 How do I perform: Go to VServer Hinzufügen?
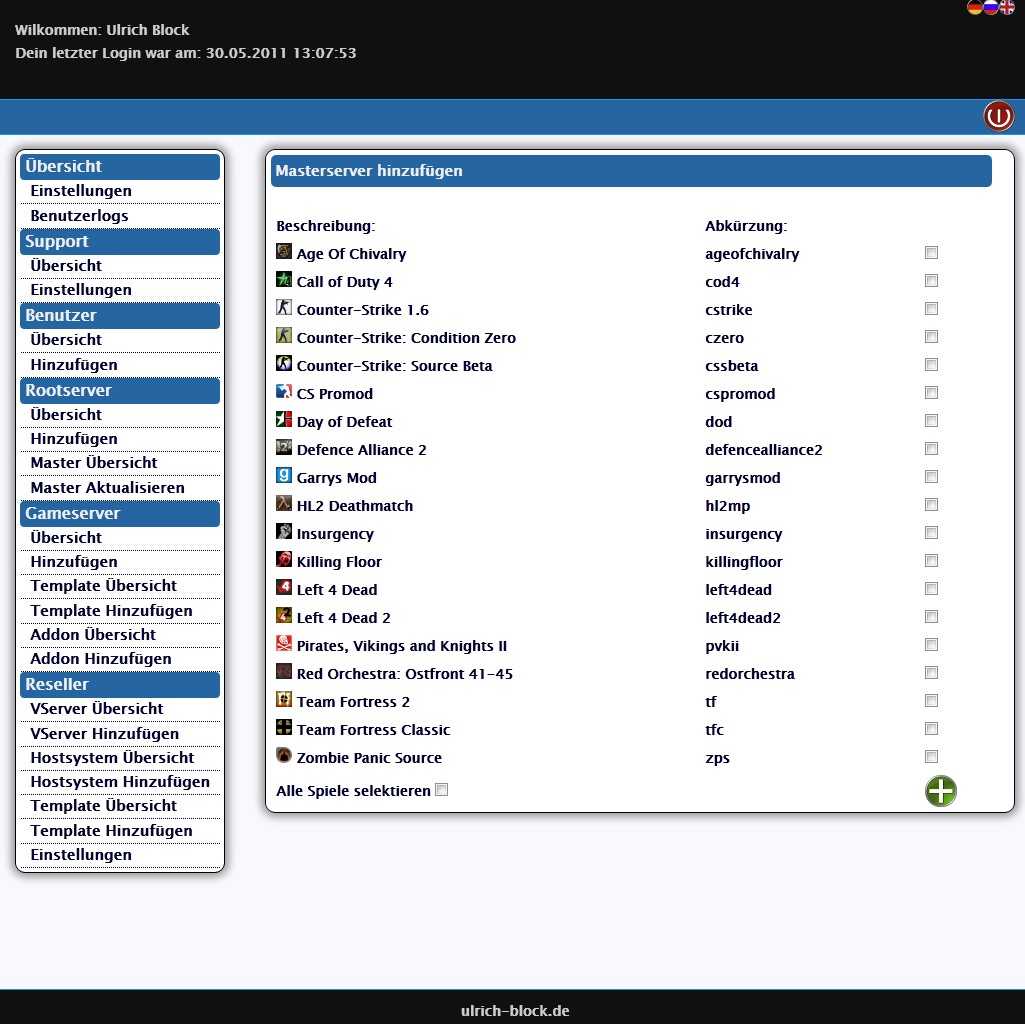pos(105,734)
